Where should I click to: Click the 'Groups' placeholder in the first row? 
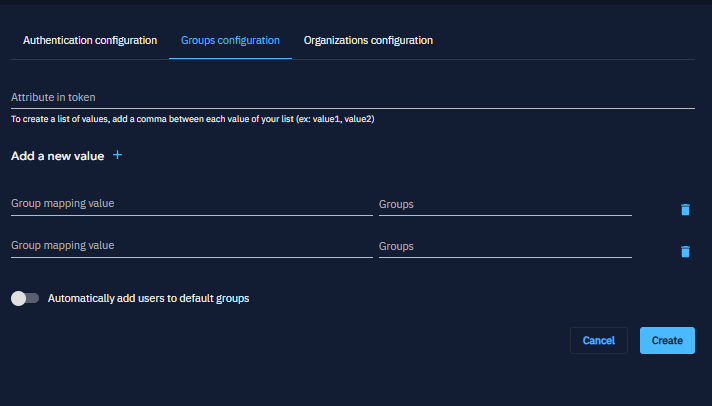(x=397, y=204)
